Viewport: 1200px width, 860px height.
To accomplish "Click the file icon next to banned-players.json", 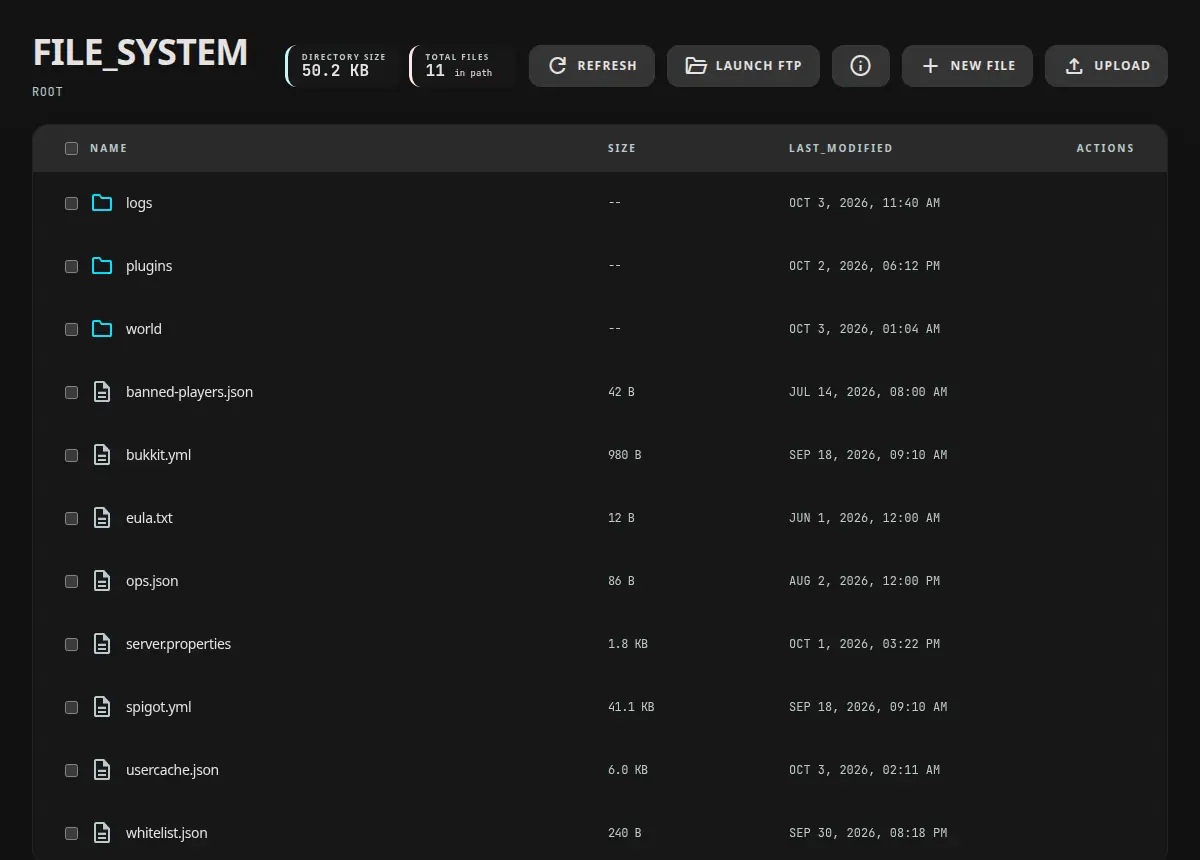I will pyautogui.click(x=102, y=392).
